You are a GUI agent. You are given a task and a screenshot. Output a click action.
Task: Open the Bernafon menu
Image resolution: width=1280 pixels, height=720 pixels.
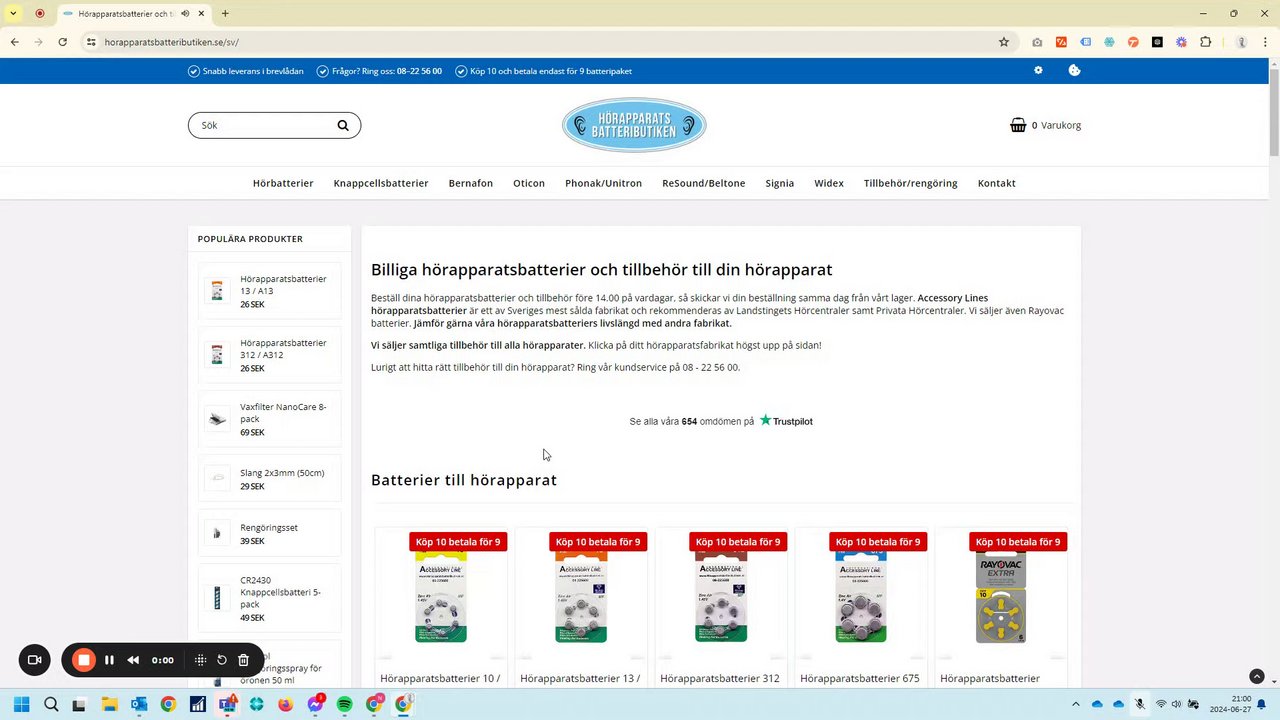click(x=471, y=183)
